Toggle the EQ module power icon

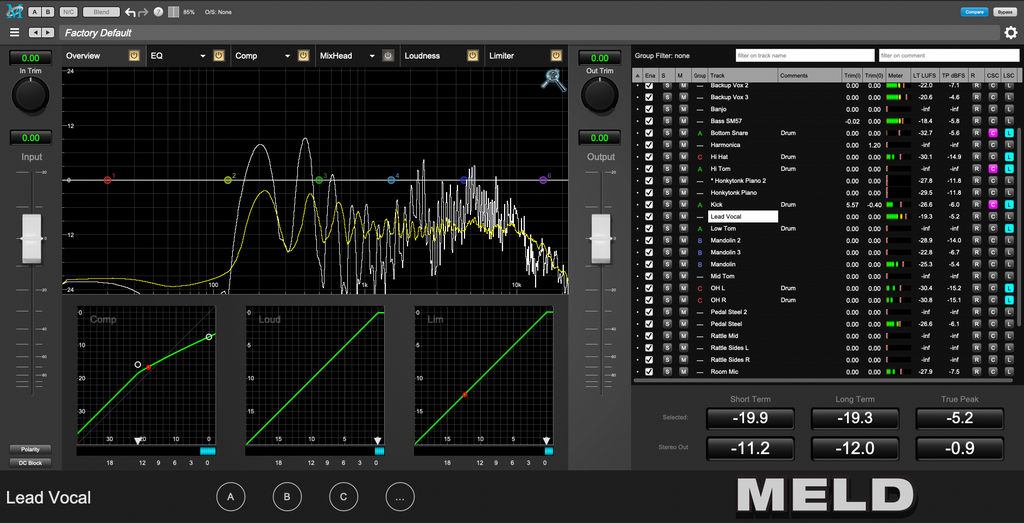[x=218, y=56]
